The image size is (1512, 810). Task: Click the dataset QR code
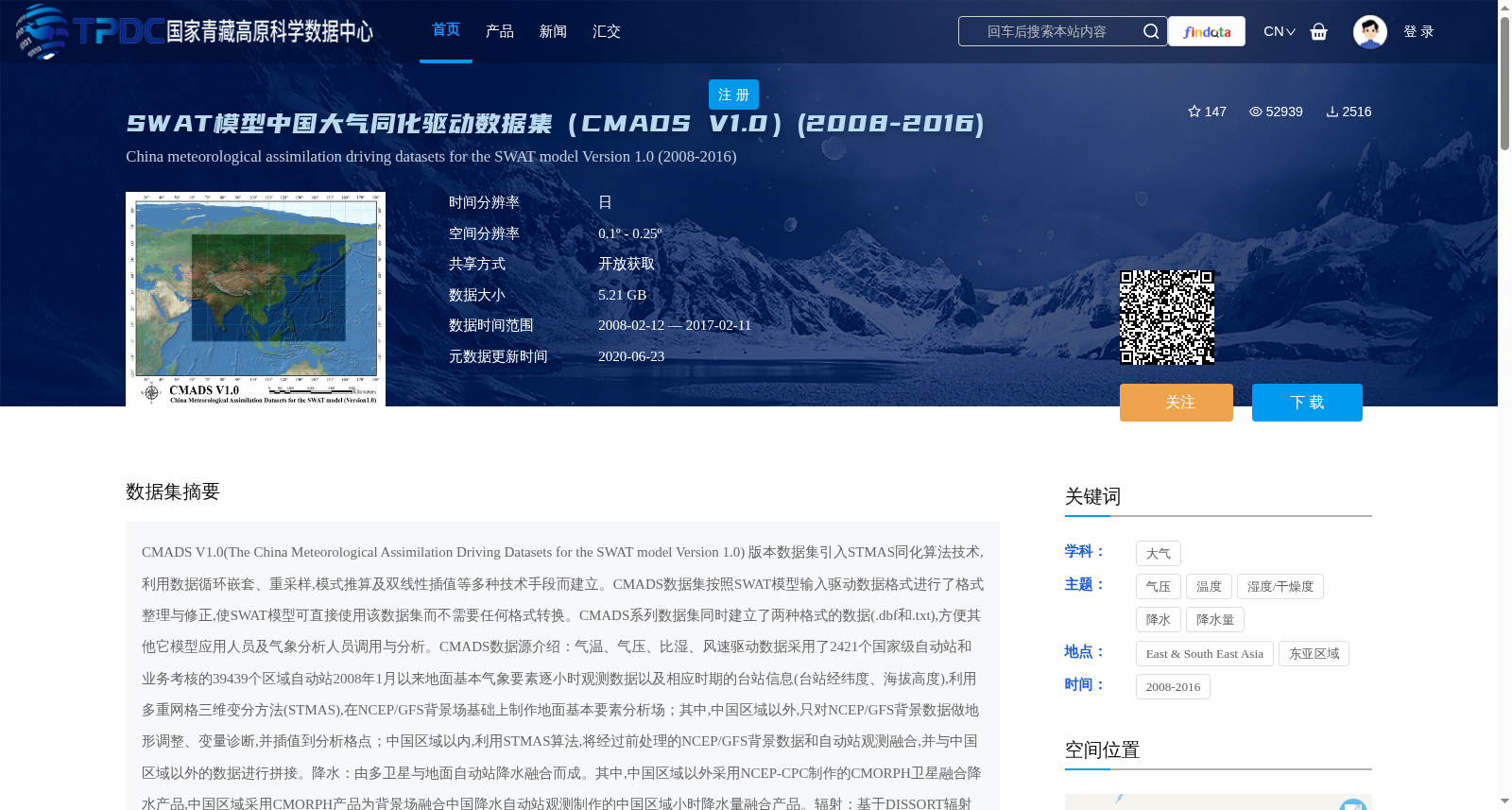tap(1167, 318)
